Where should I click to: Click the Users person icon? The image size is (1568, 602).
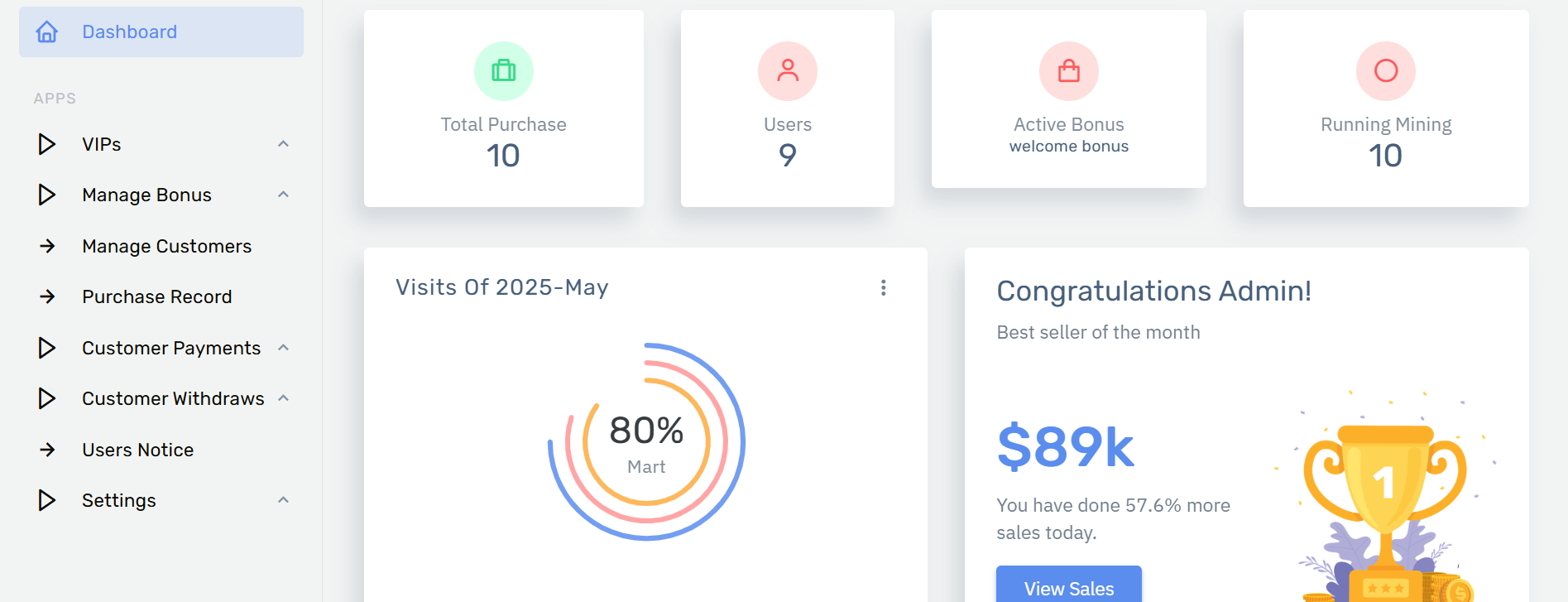pos(788,71)
